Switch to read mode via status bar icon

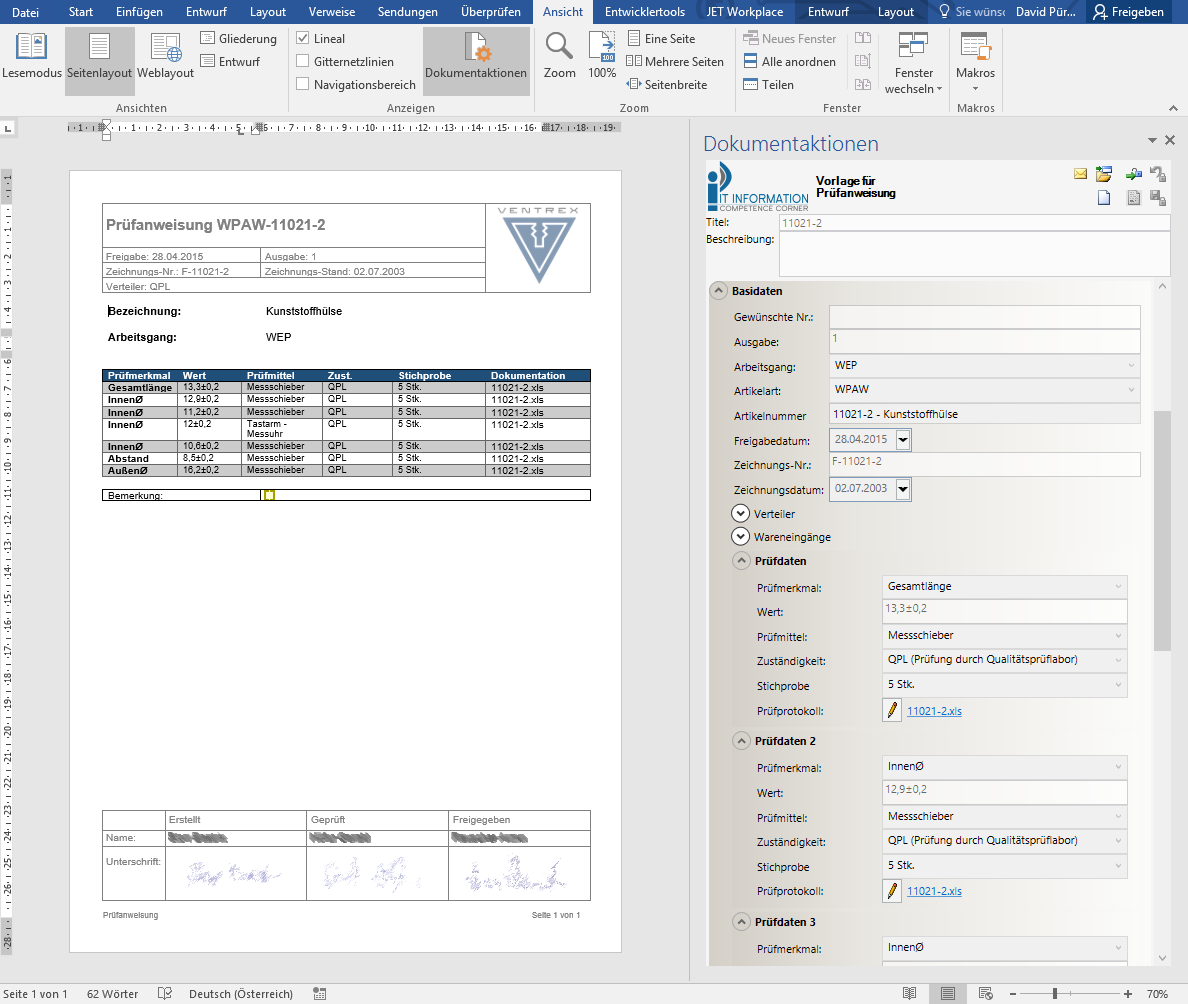910,993
